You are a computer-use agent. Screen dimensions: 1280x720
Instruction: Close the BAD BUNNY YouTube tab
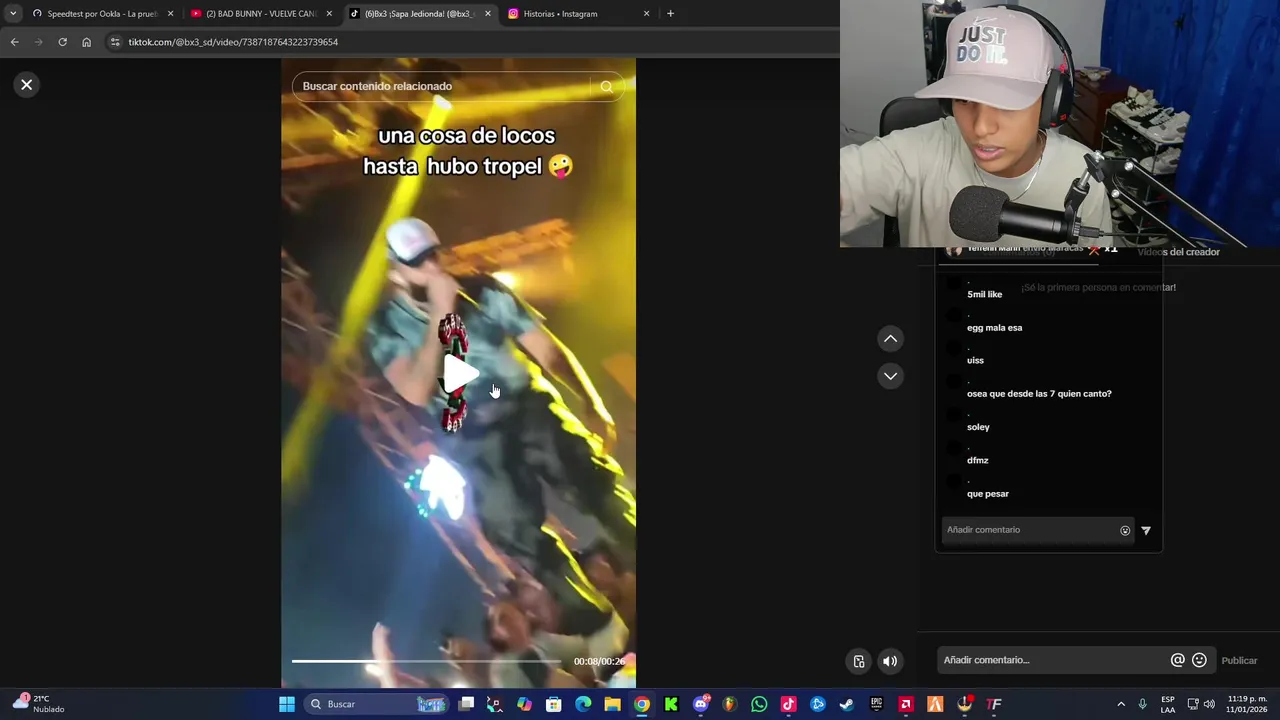coord(329,14)
